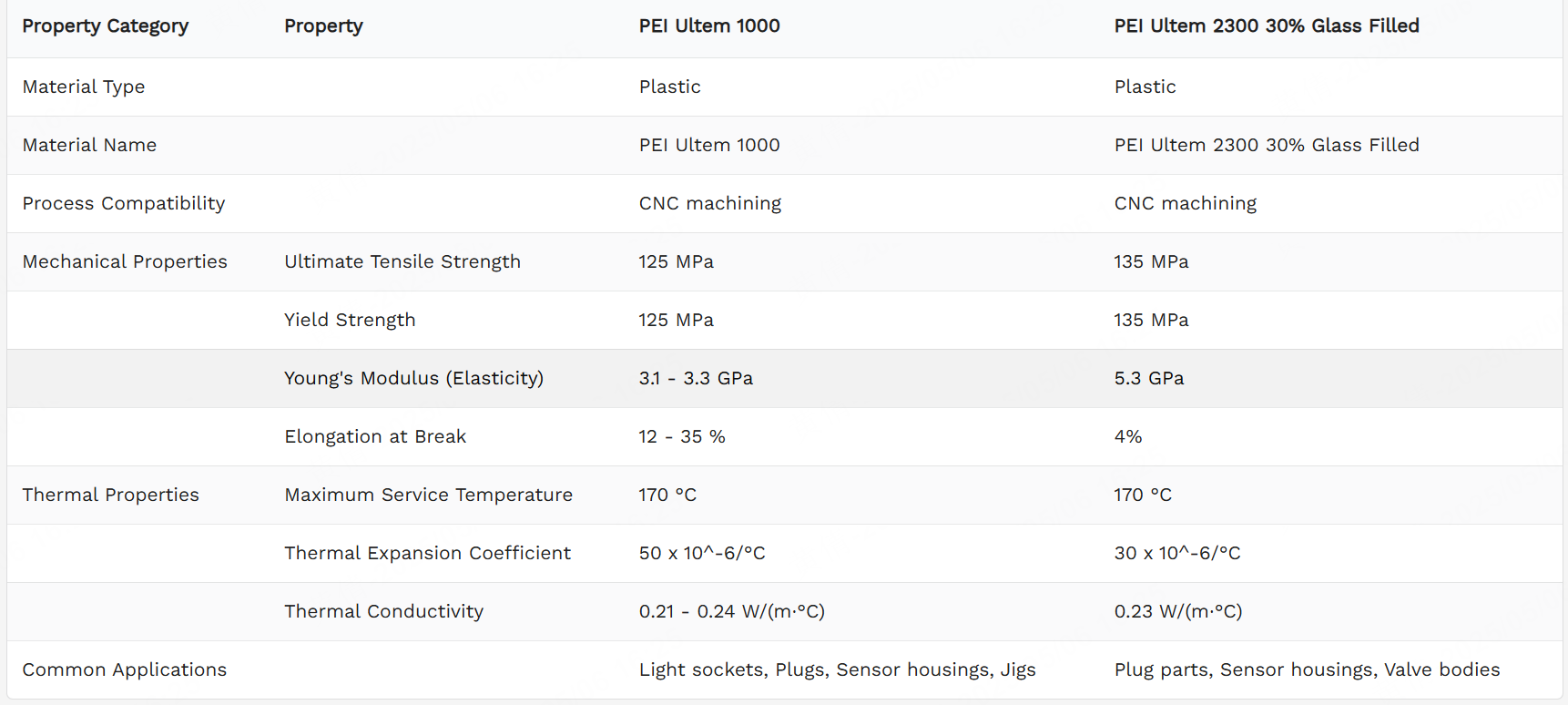This screenshot has height=705, width=1568.
Task: Click the Property column header
Action: point(323,26)
